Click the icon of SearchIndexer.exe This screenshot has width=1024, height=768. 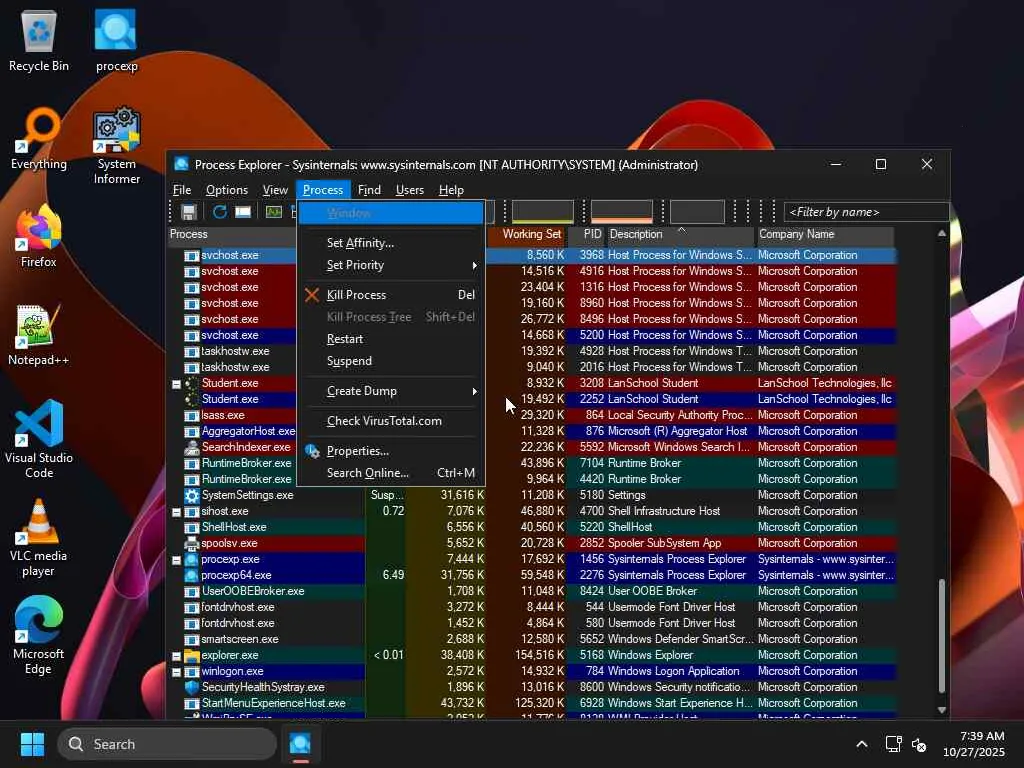(x=191, y=447)
